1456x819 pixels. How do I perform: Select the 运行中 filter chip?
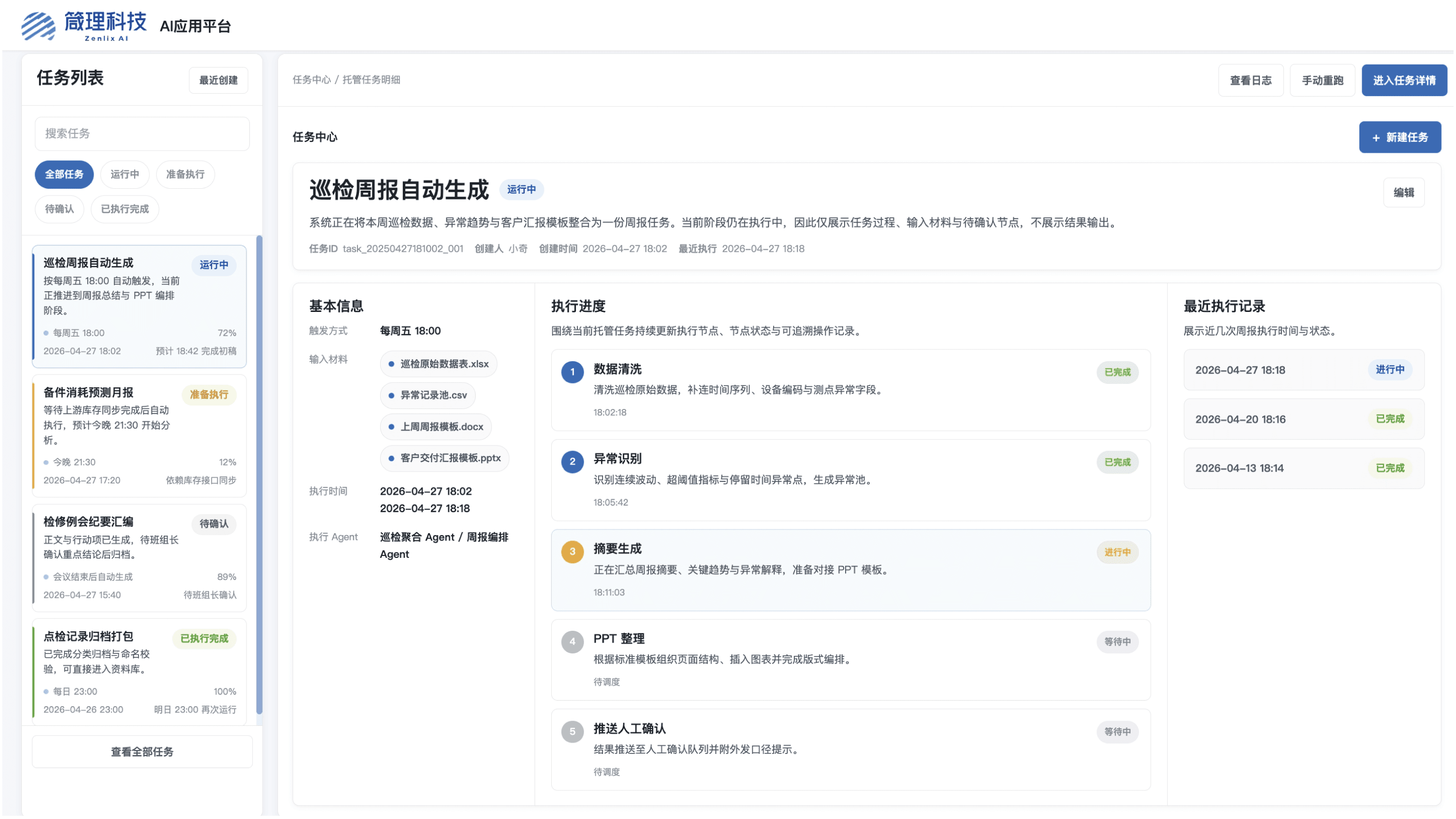pos(125,174)
